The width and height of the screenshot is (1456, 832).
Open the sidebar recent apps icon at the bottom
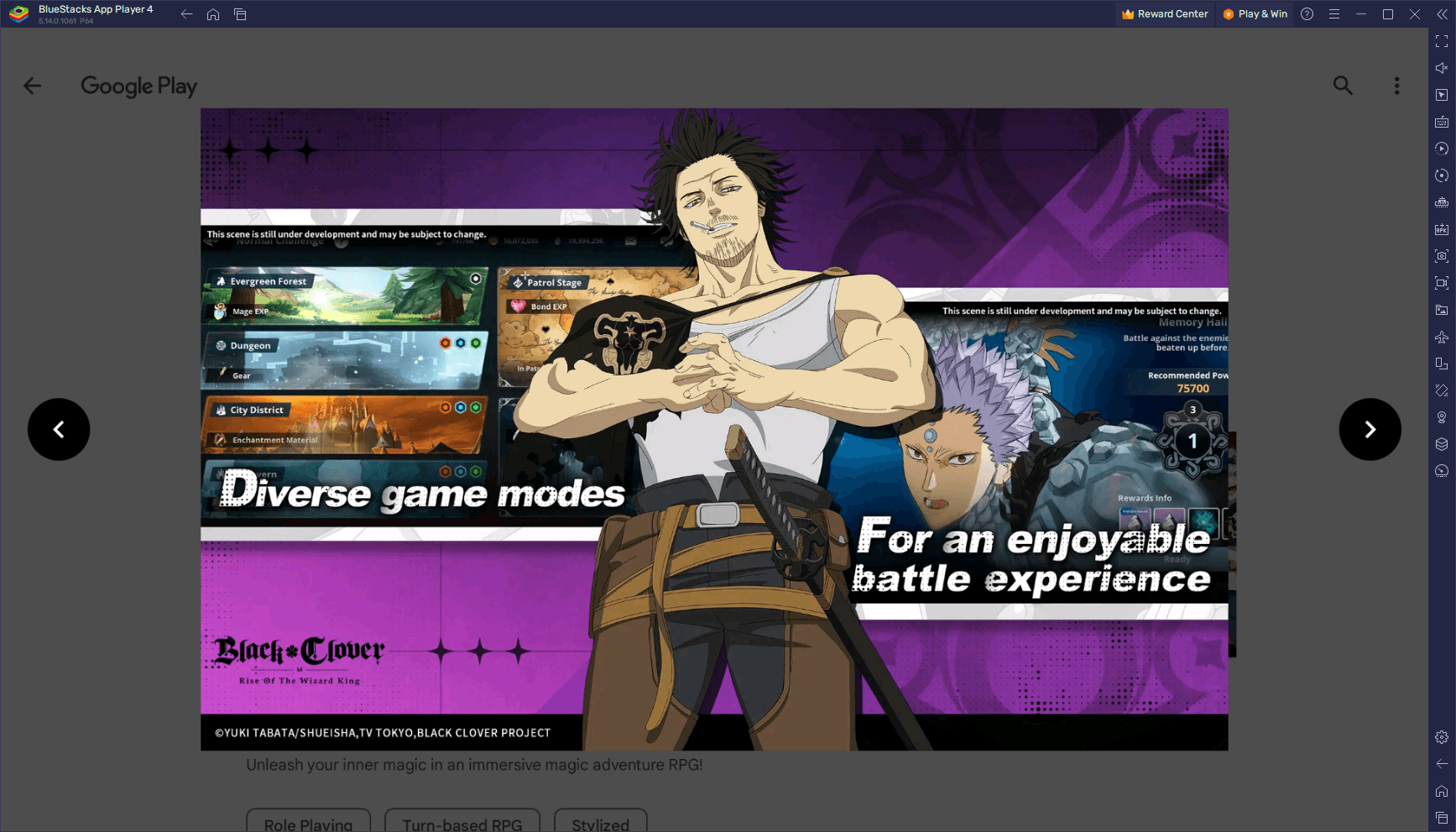(x=1442, y=818)
